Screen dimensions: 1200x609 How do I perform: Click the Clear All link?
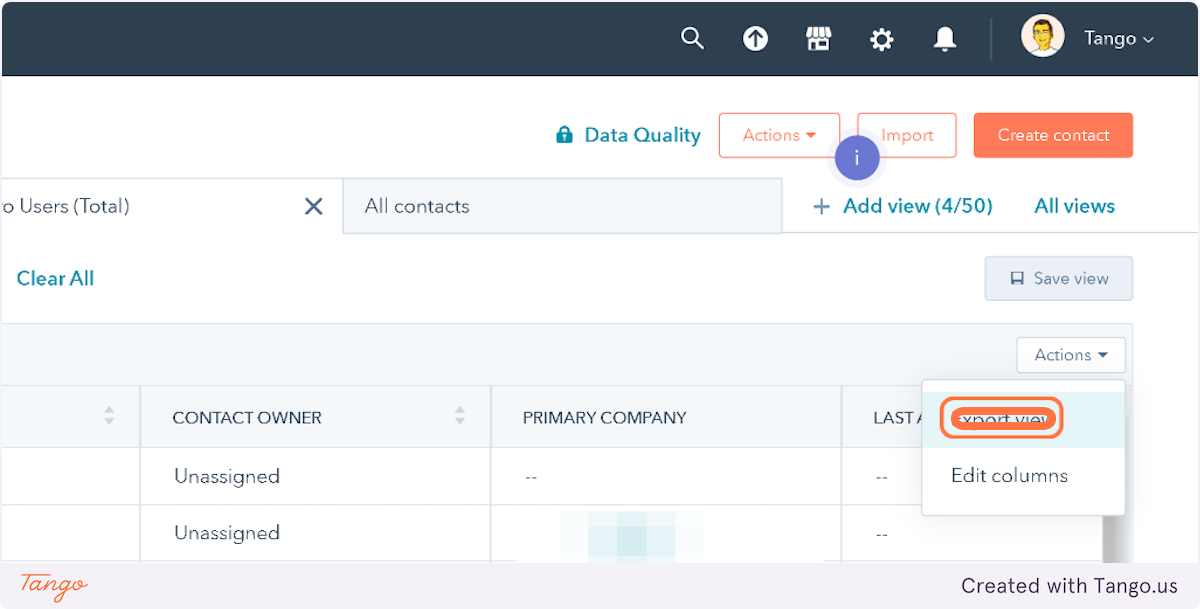click(x=55, y=278)
